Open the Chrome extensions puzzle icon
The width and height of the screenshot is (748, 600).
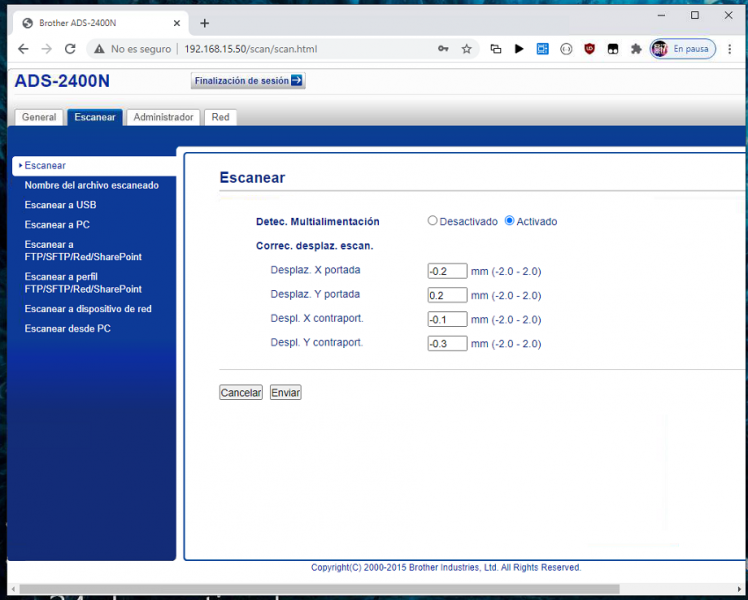[x=635, y=49]
